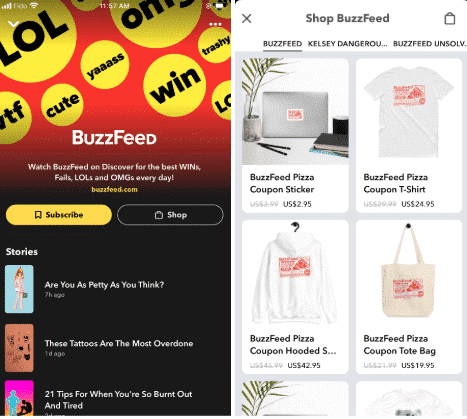This screenshot has height=419, width=467.
Task: Tap the BuzzFeed logo title
Action: coord(114,137)
